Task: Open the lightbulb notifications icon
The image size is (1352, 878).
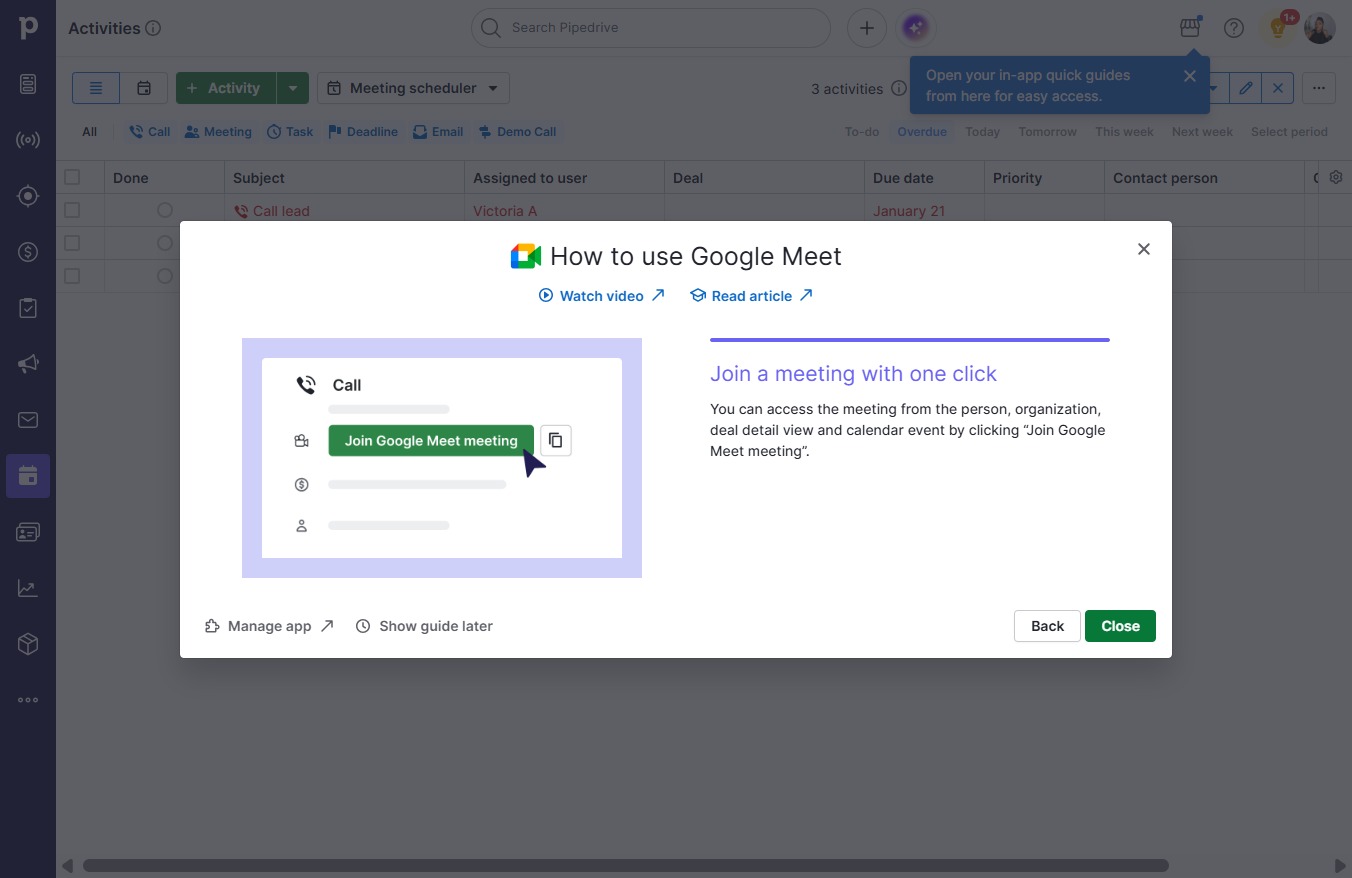Action: click(1278, 28)
